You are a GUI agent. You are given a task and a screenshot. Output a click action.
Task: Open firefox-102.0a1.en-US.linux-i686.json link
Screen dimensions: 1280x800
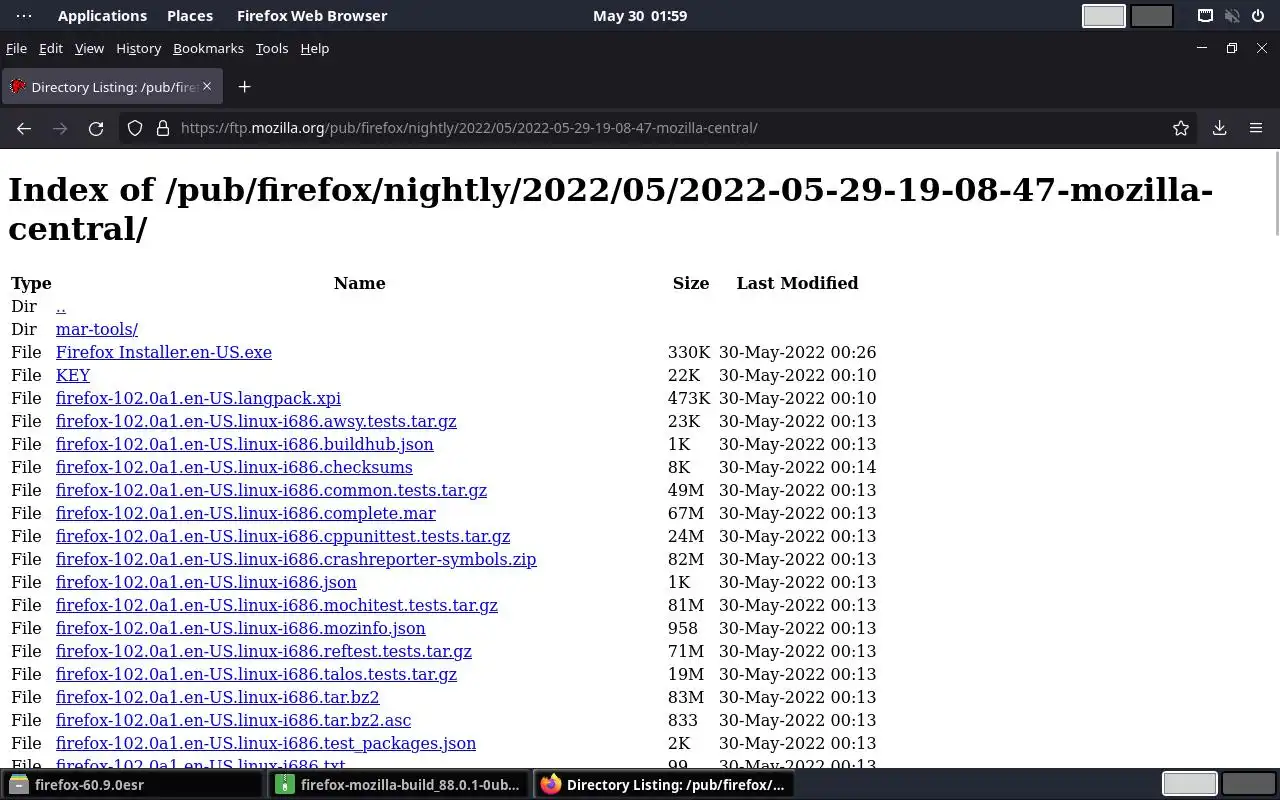[x=206, y=582]
